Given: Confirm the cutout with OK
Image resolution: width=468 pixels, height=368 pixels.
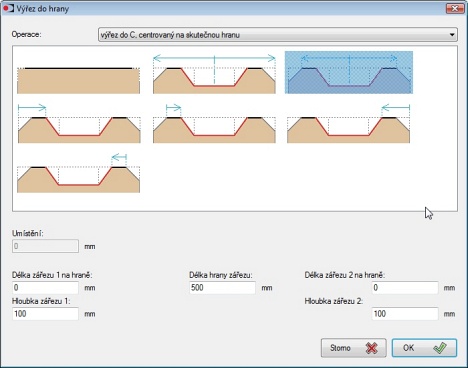Looking at the screenshot, I should click(x=424, y=348).
